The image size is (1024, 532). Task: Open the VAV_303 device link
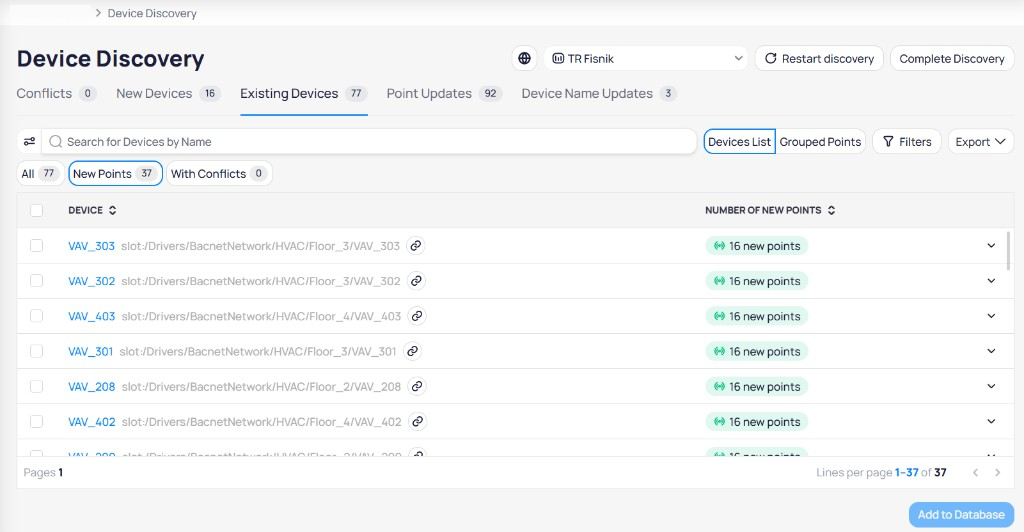[91, 246]
